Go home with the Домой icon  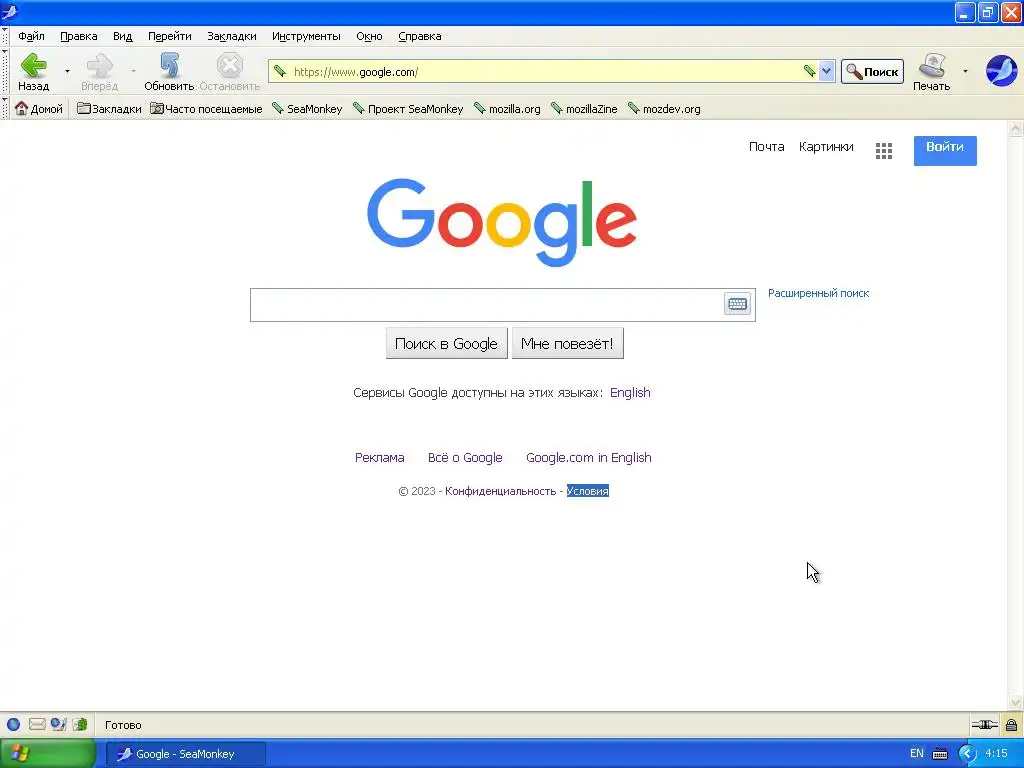point(39,109)
